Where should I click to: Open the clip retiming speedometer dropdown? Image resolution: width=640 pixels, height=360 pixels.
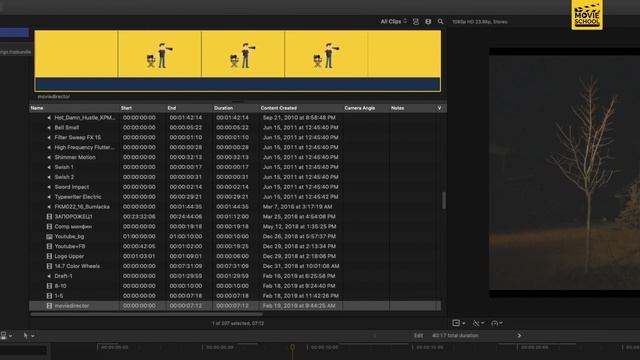[497, 323]
